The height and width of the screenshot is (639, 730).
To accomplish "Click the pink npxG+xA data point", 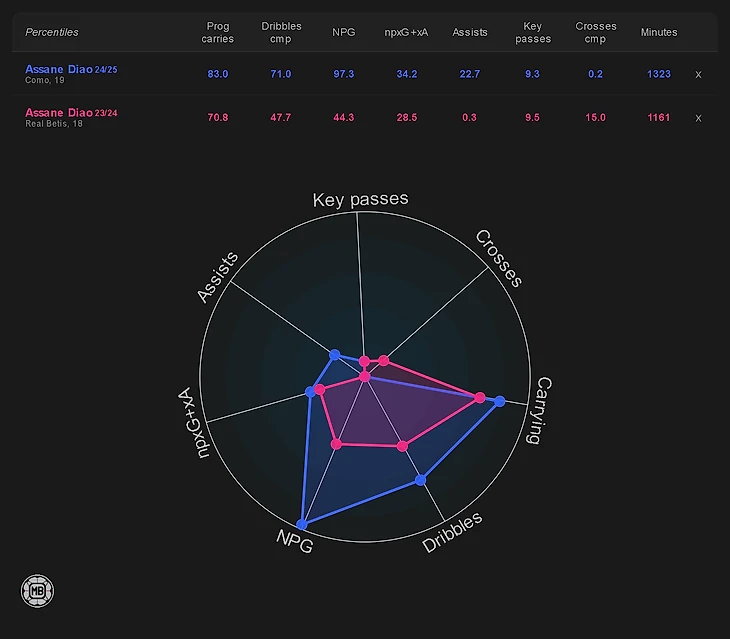I will point(319,390).
